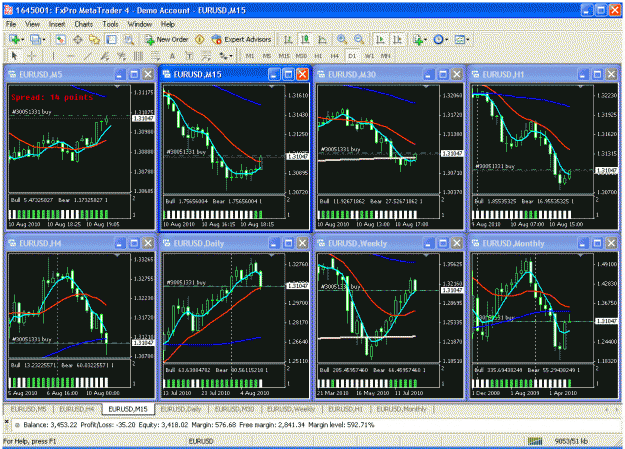This screenshot has height=449, width=625.
Task: Switch to the EURUSD,Monthly chart tab
Action: coord(401,409)
